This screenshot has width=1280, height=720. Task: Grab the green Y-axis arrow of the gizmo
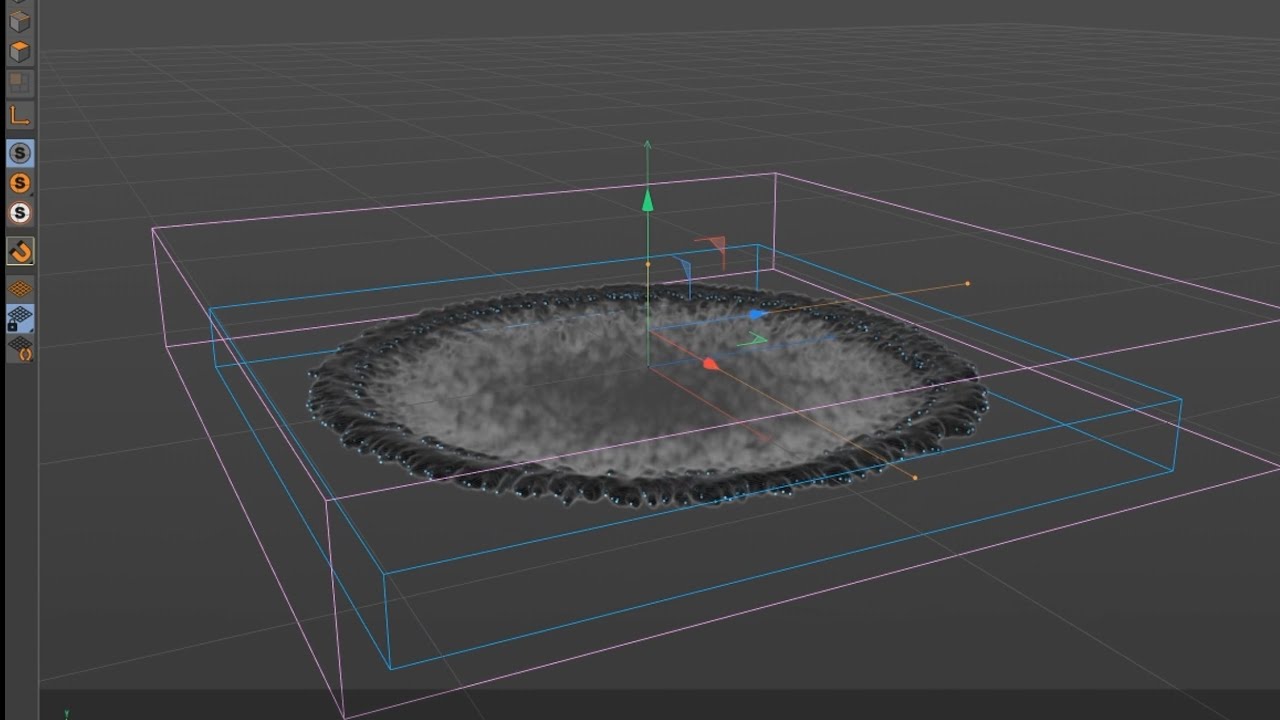click(x=648, y=200)
